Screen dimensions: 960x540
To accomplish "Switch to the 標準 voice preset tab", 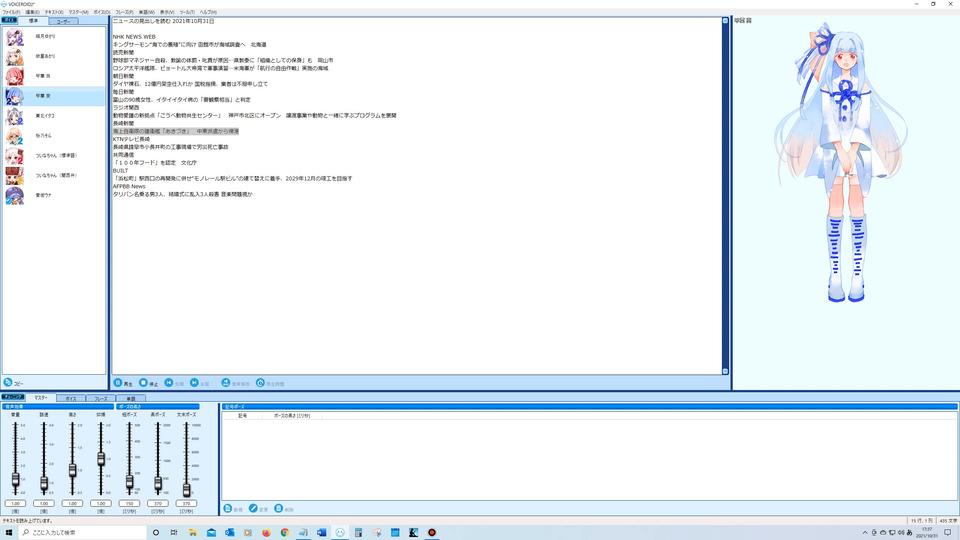I will [x=33, y=21].
